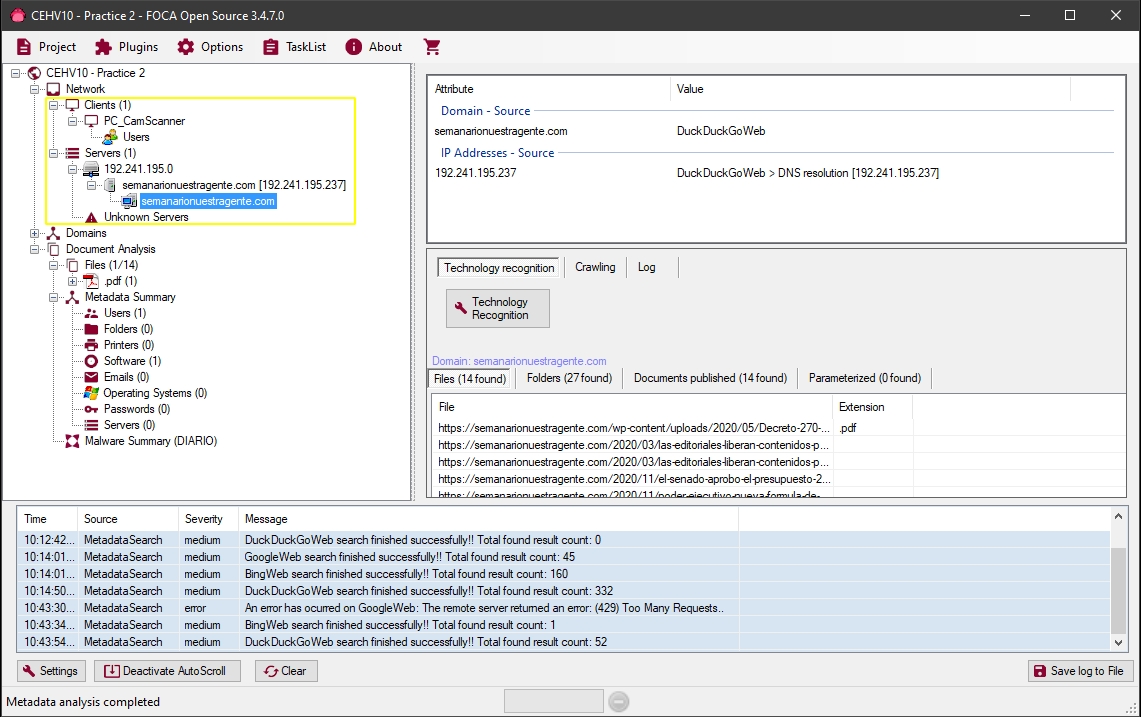Click the .pdf file type icon
Screen dimensions: 1141x717
[x=92, y=281]
